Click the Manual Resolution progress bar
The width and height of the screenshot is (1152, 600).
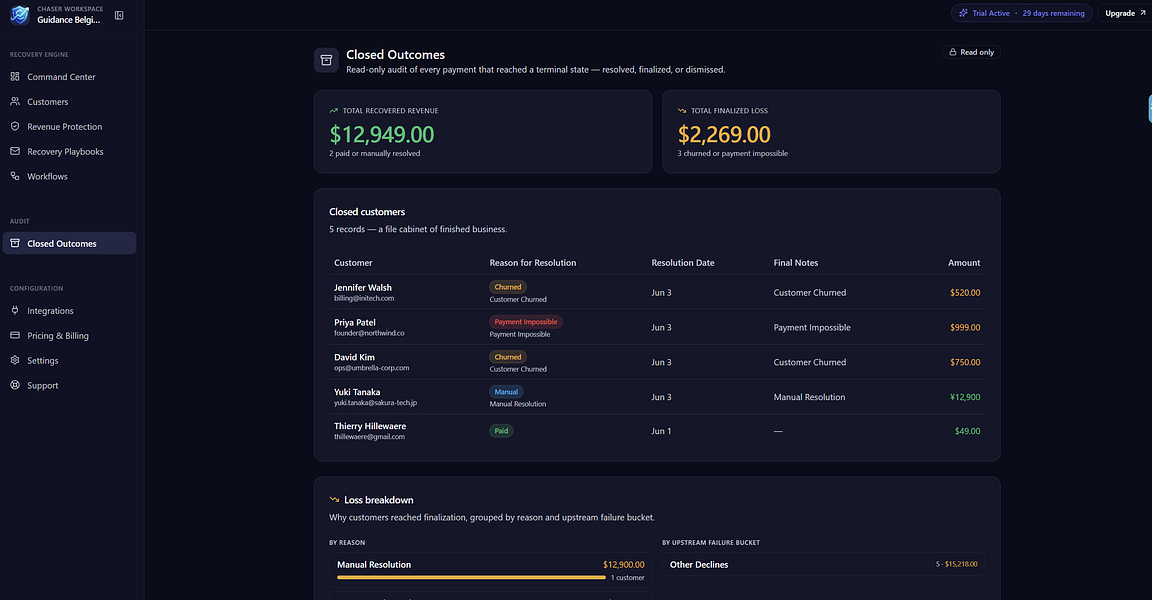click(x=472, y=577)
